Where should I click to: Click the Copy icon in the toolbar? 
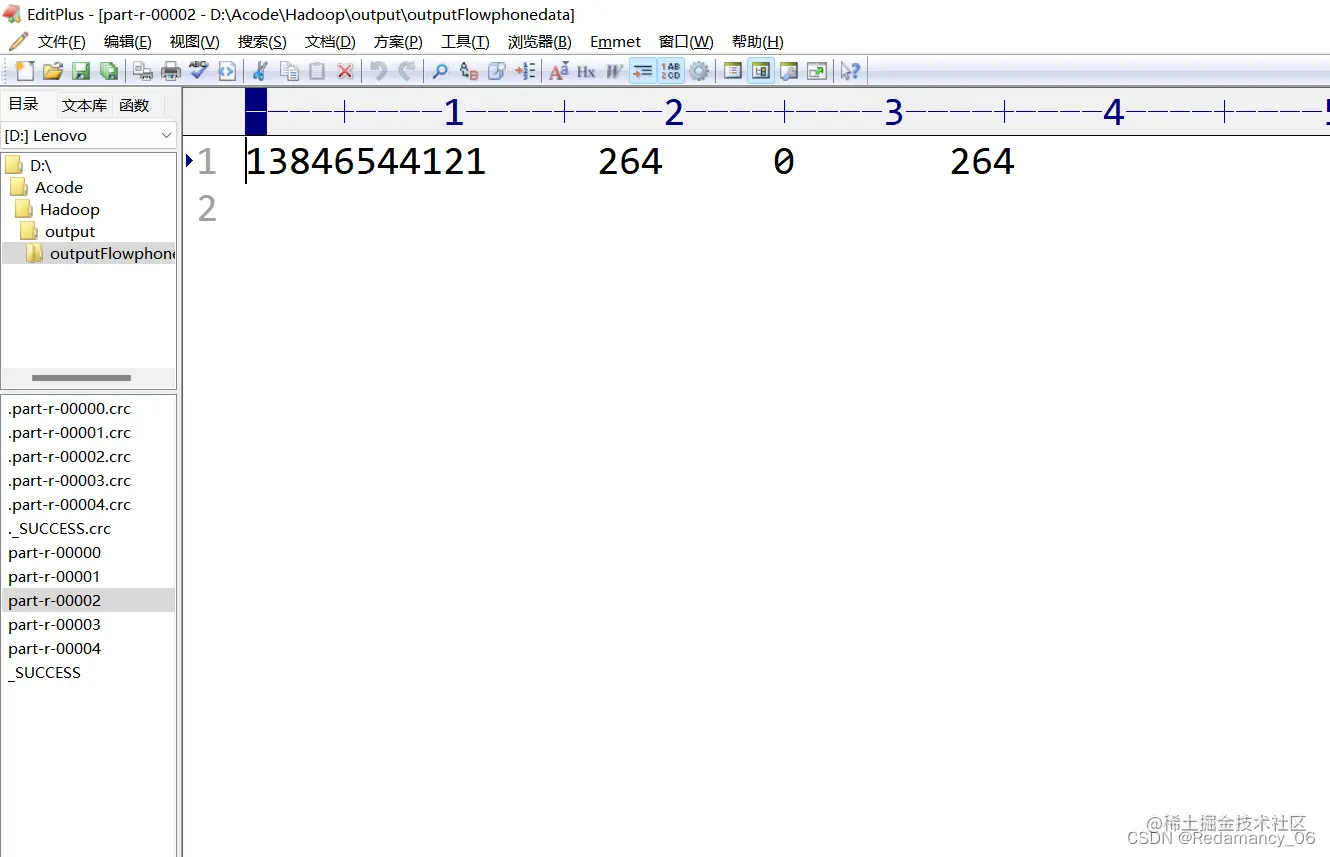coord(289,71)
